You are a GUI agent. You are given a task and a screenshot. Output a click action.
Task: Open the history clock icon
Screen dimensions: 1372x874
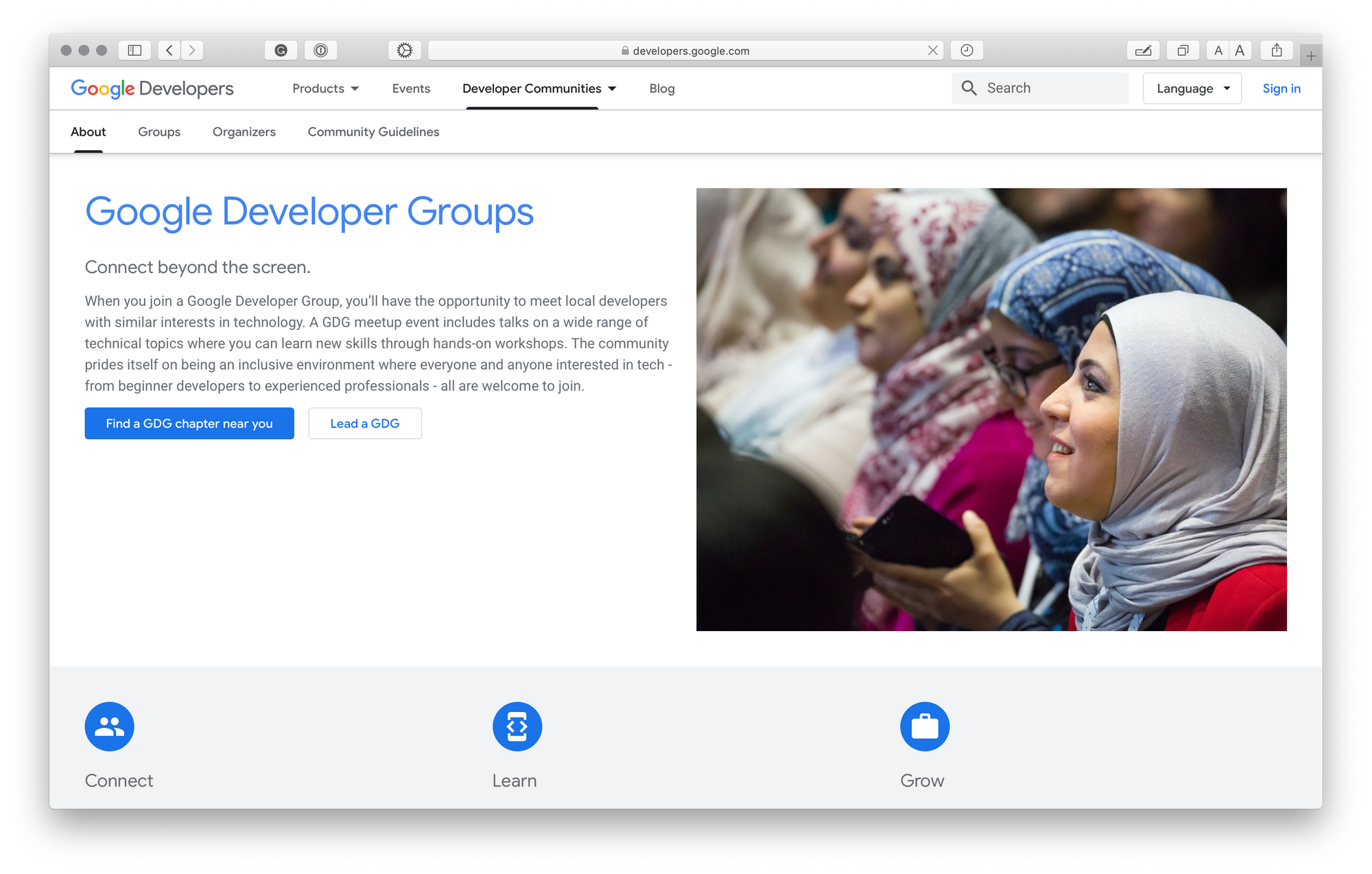(967, 50)
